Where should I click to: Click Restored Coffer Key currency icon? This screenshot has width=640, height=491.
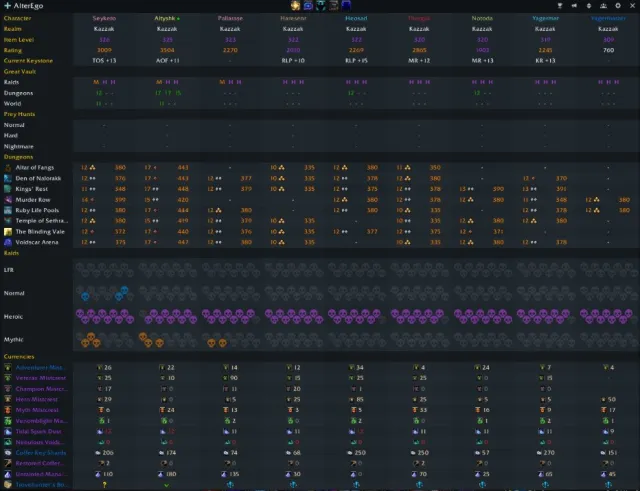click(x=8, y=463)
